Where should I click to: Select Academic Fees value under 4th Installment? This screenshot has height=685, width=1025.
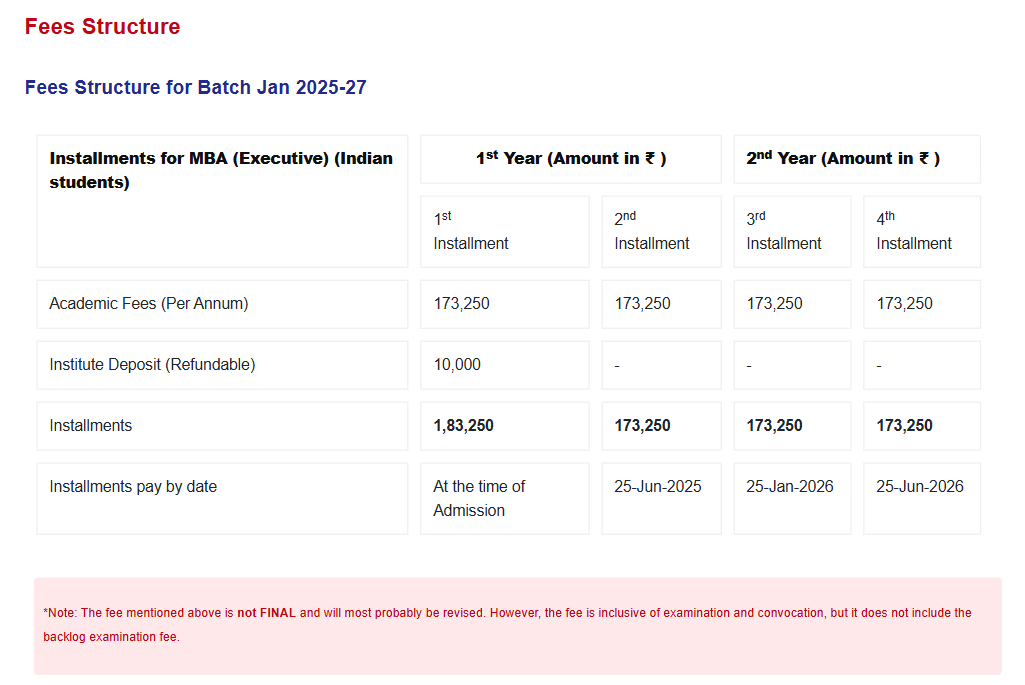click(x=905, y=304)
